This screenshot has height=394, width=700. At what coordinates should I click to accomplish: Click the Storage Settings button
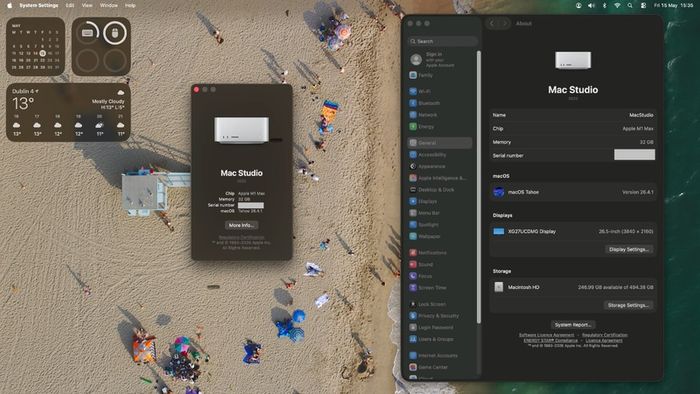(x=628, y=305)
